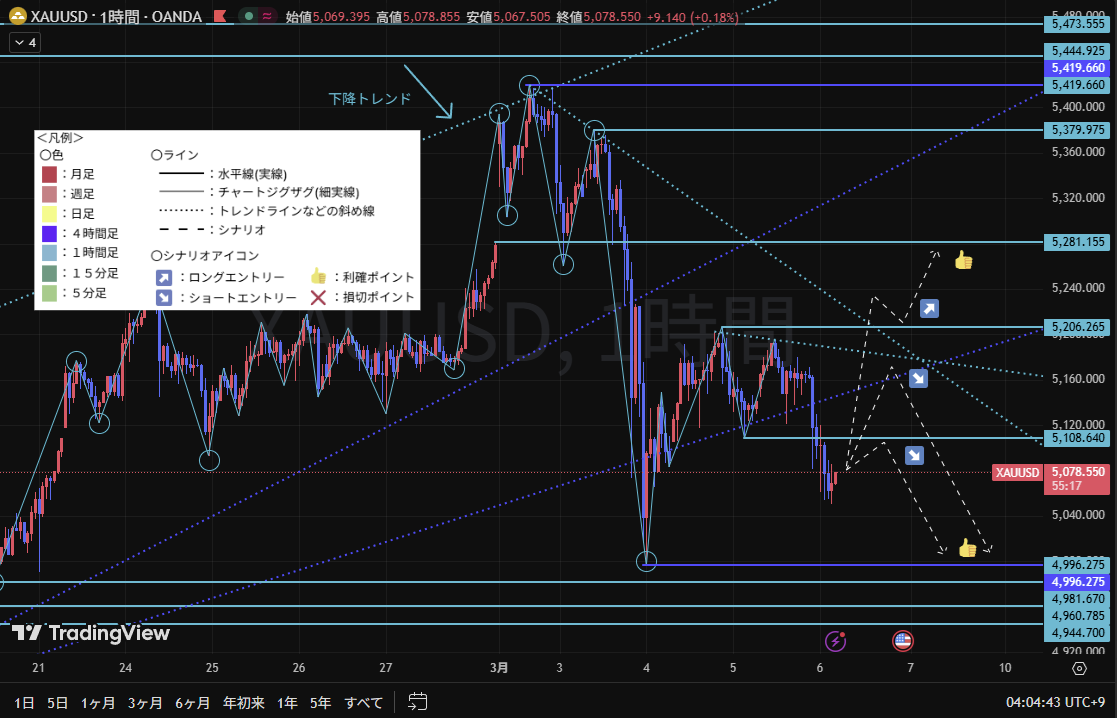Click the すべて range button
This screenshot has height=718, width=1117.
[x=363, y=702]
